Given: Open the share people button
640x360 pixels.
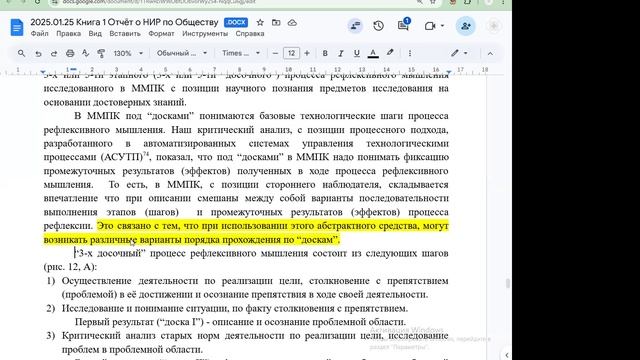Looking at the screenshot, I should 465,26.
